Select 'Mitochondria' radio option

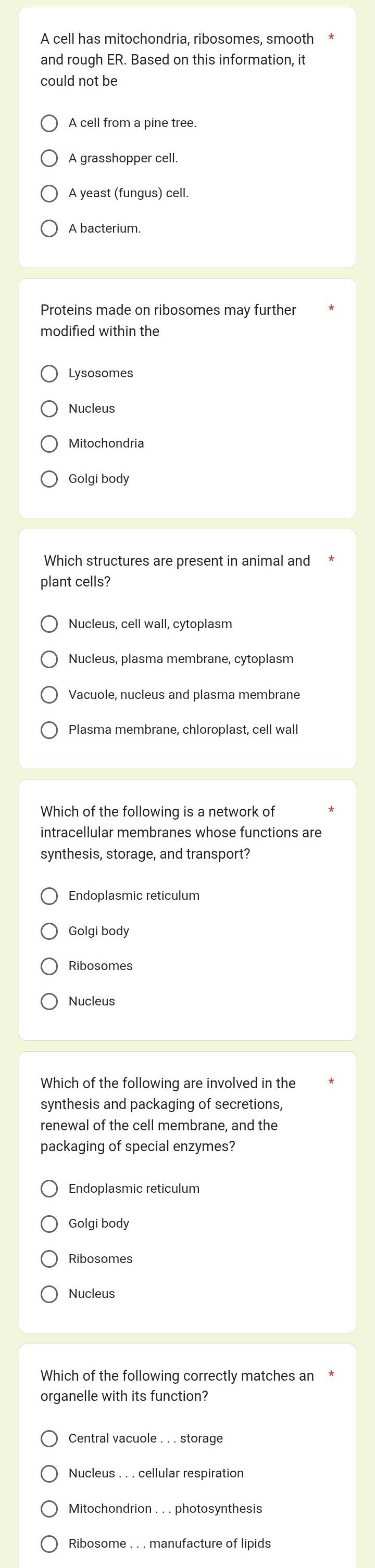pos(49,444)
